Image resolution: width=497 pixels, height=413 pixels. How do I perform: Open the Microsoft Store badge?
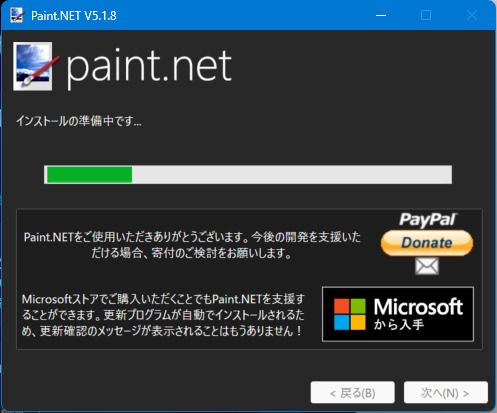pyautogui.click(x=398, y=314)
